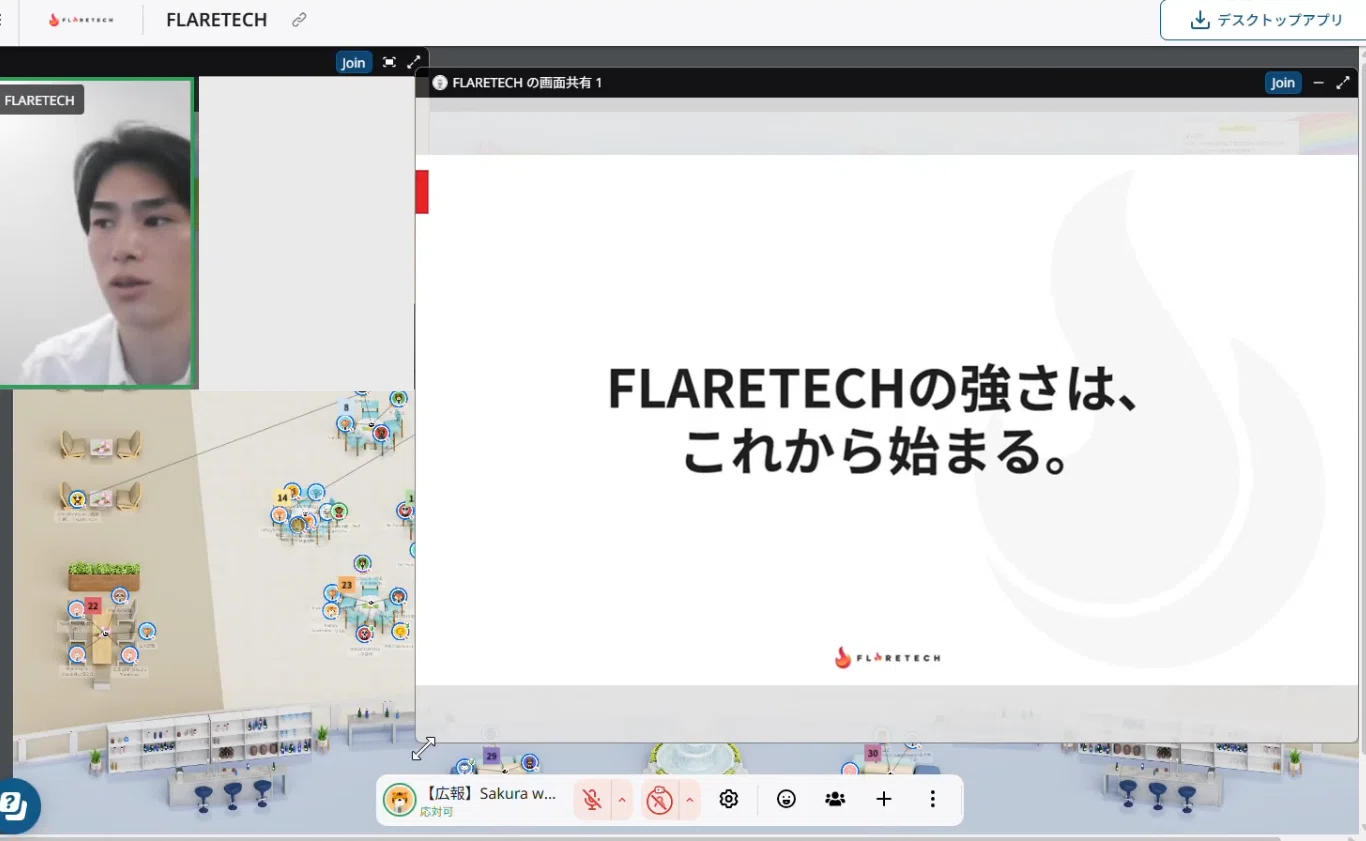
Task: Open camera options chevron
Action: click(689, 800)
